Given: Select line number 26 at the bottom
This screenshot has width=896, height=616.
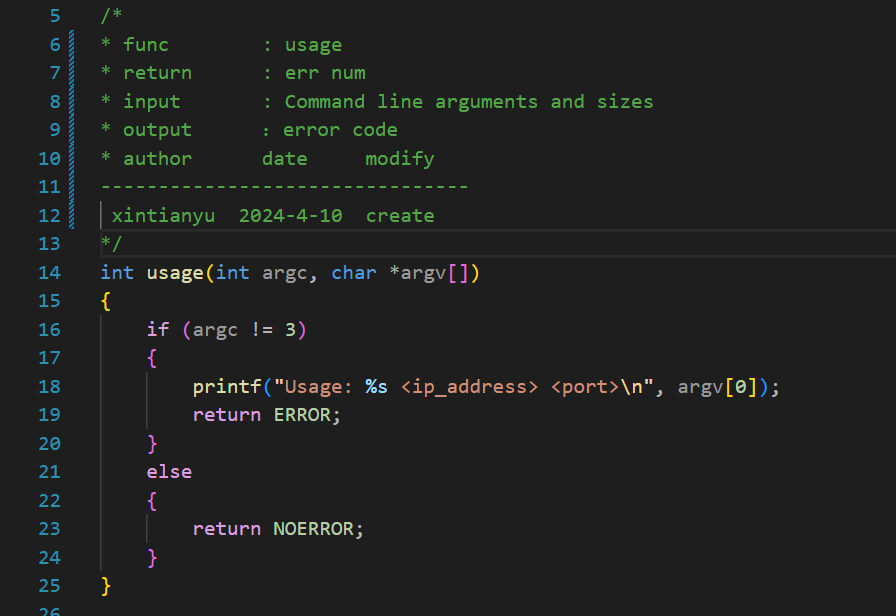Looking at the screenshot, I should click(x=49, y=610).
